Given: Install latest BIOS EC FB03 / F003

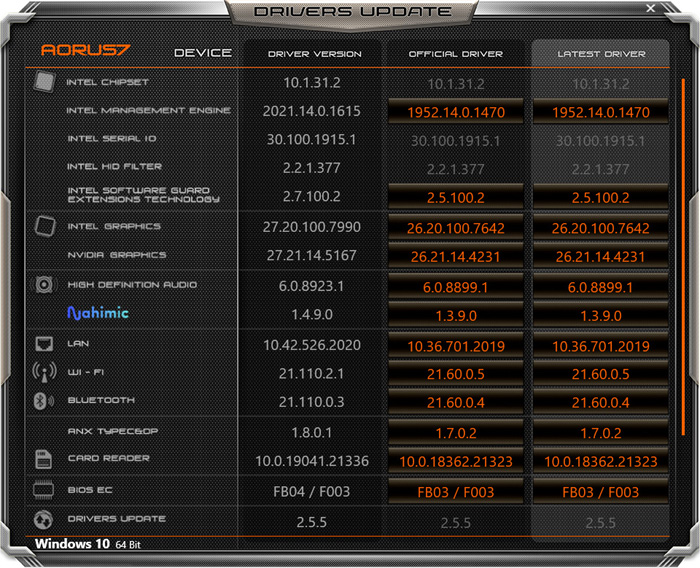Looking at the screenshot, I should [601, 492].
